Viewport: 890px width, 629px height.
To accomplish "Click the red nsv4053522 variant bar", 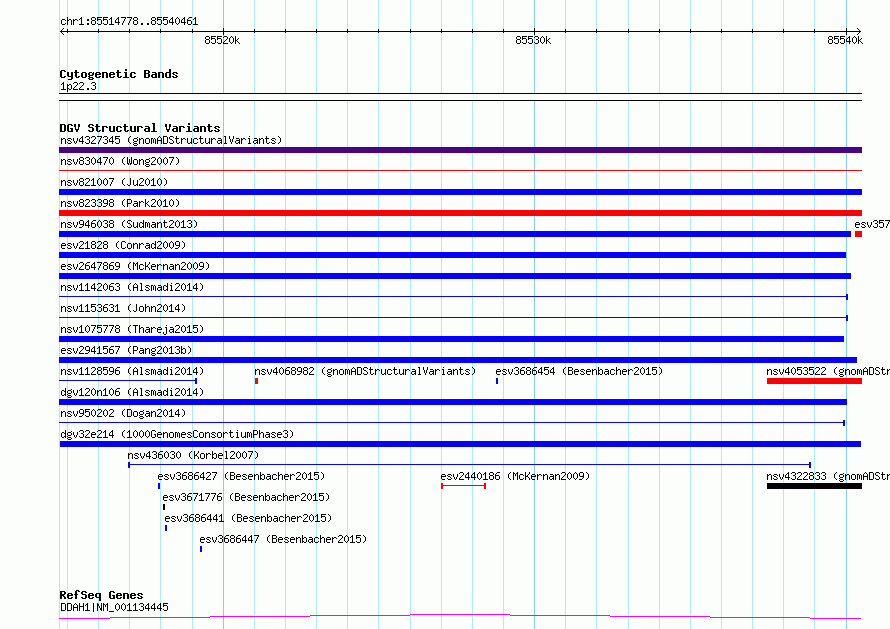I will pyautogui.click(x=815, y=381).
